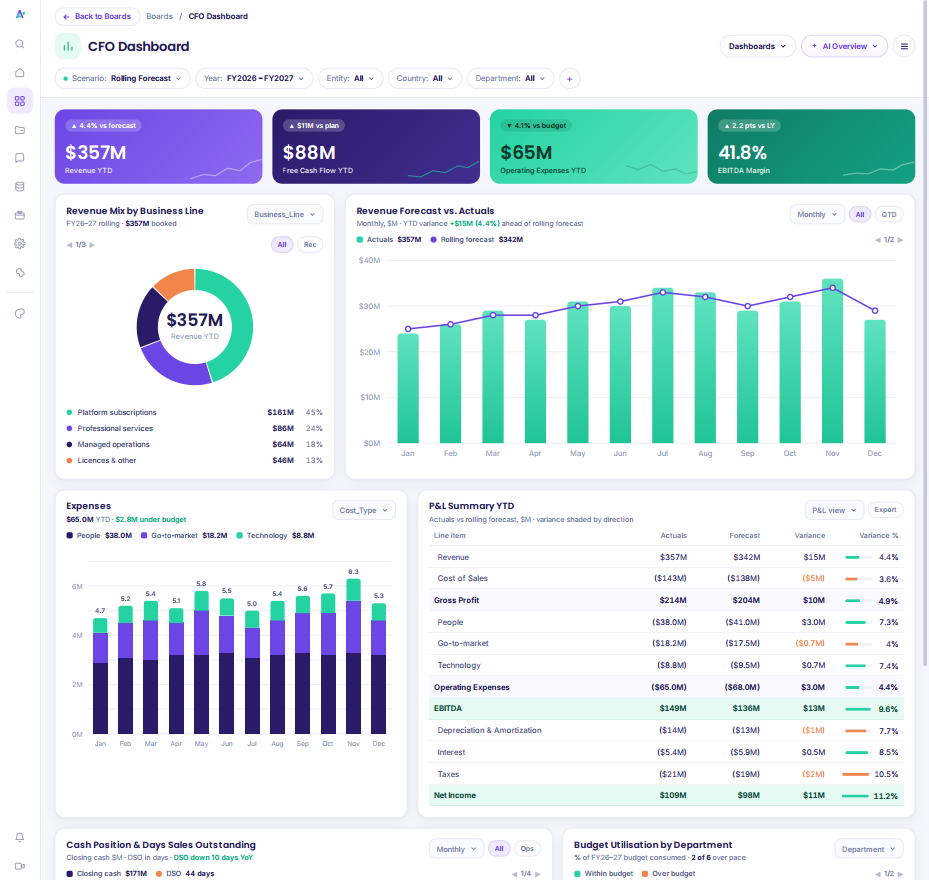Go to home icon in sidebar
Viewport: 929px width, 880px height.
20,72
